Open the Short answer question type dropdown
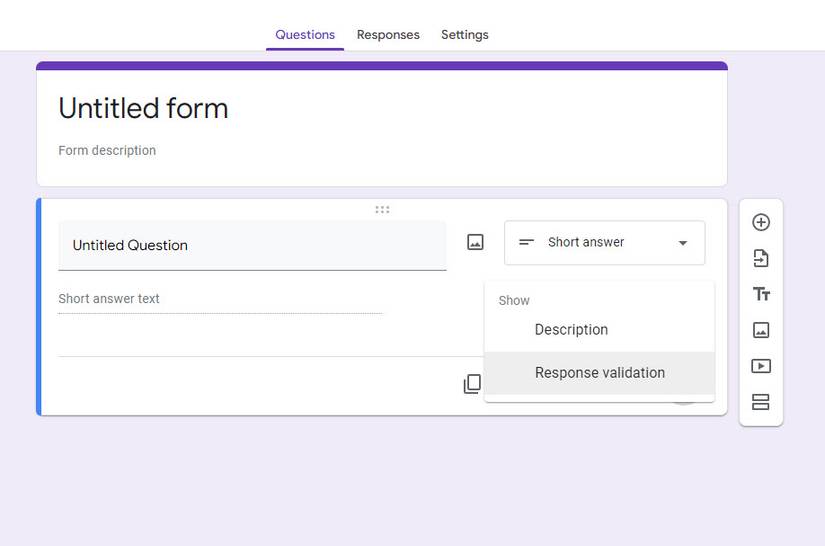This screenshot has height=546, width=825. [604, 243]
